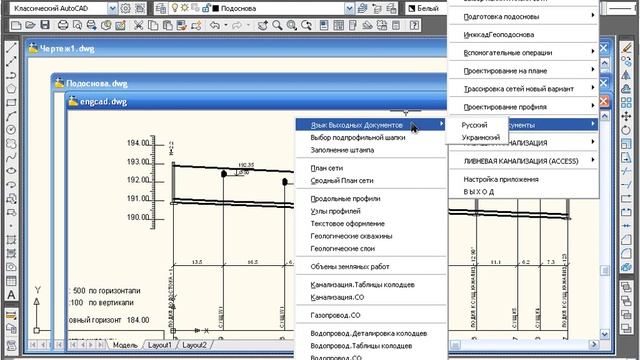The height and width of the screenshot is (360, 640).
Task: Select the Arc draw tool
Action: pyautogui.click(x=11, y=116)
